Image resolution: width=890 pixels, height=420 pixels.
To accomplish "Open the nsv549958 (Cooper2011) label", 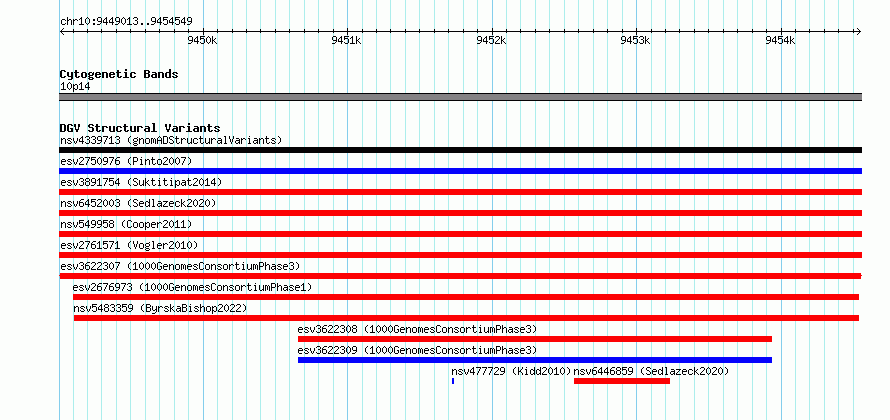I will pyautogui.click(x=126, y=224).
